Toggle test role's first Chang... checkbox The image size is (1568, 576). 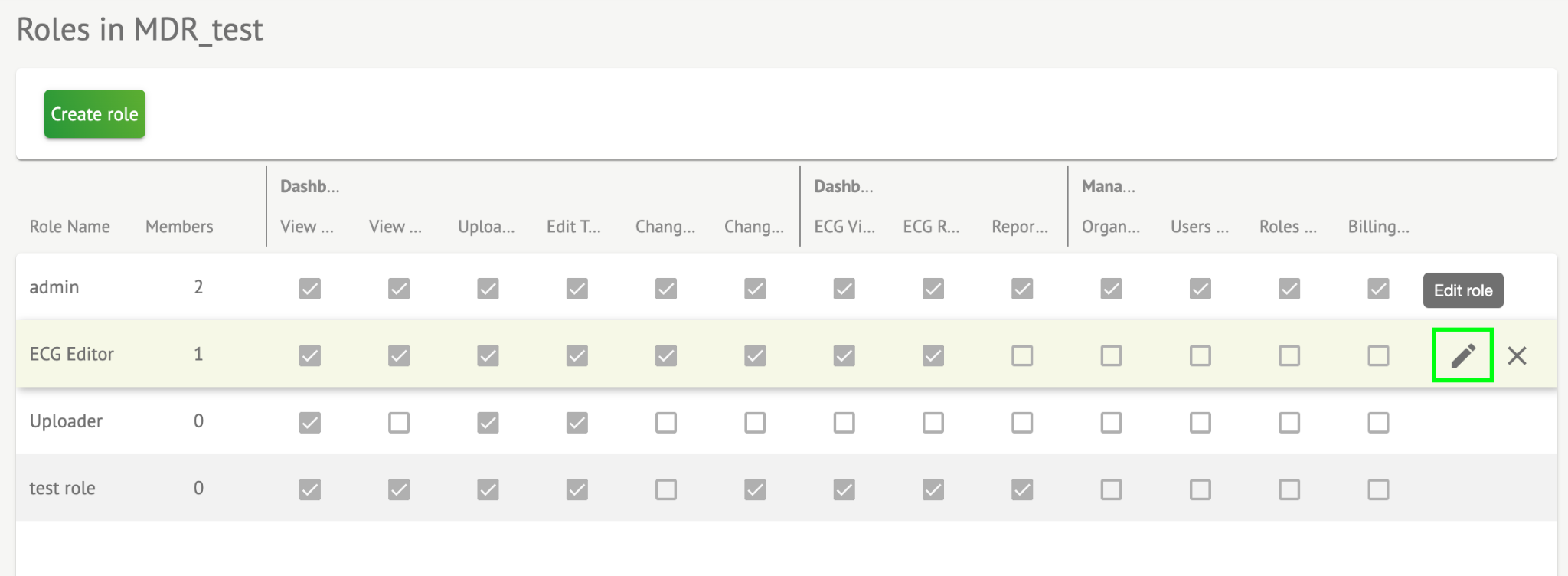click(666, 489)
